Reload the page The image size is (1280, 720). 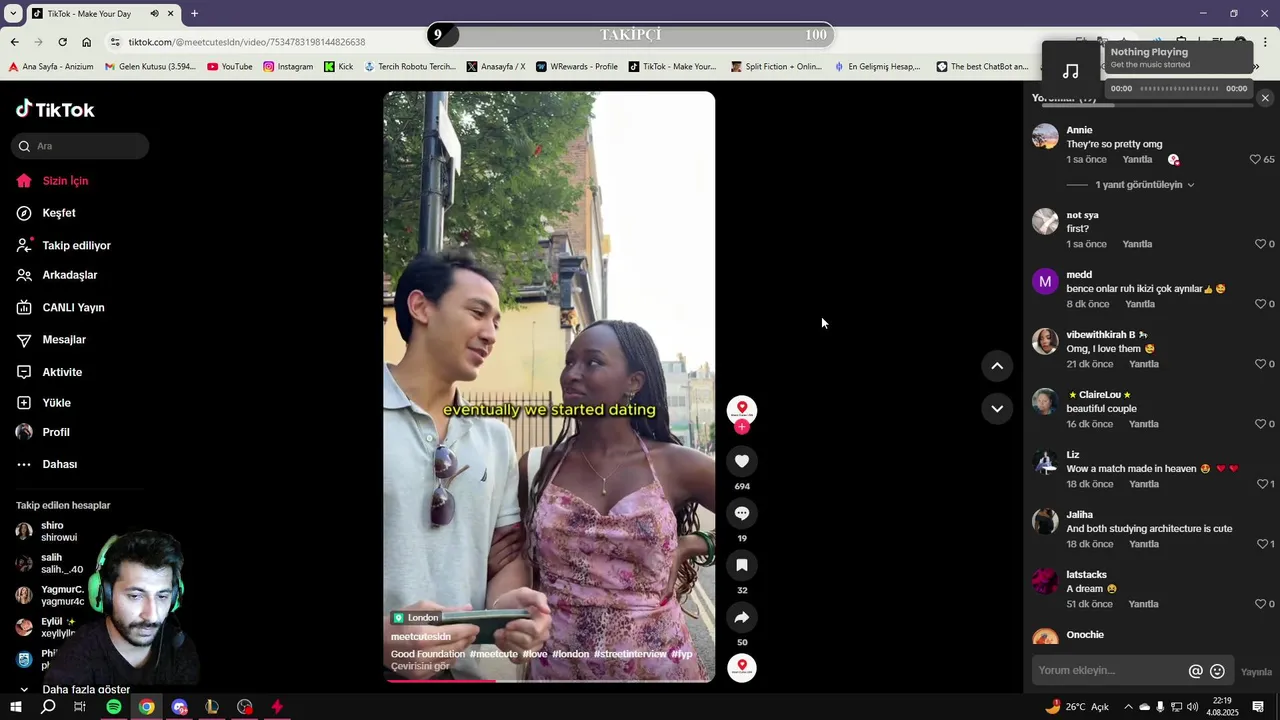62,42
